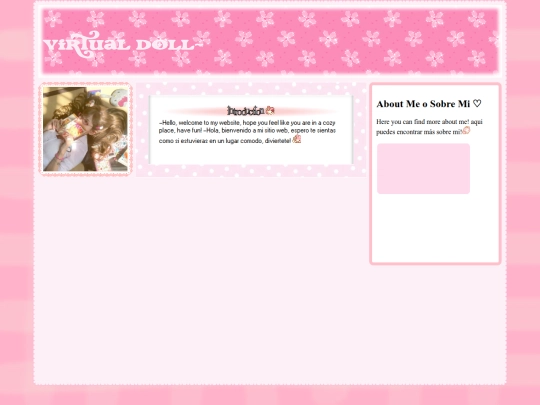540x405 pixels.
Task: Click the small icon beside the Introducción heading
Action: point(270,111)
